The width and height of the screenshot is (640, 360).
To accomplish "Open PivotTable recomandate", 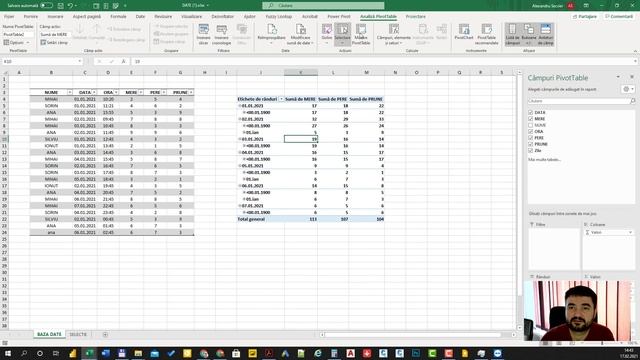I will pyautogui.click(x=487, y=34).
